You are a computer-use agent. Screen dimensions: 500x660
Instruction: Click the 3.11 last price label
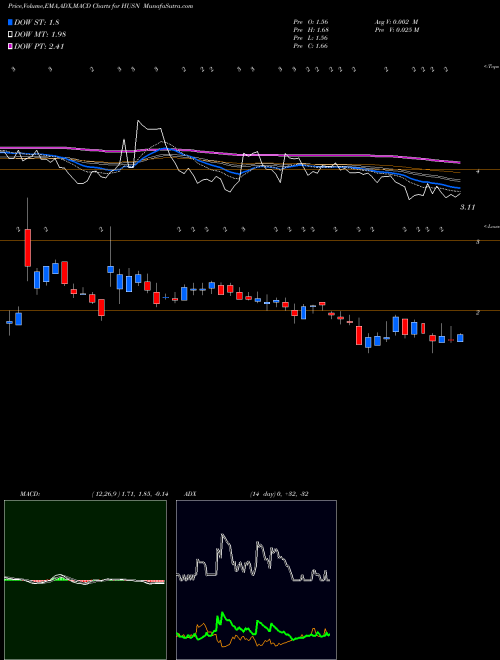[467, 207]
